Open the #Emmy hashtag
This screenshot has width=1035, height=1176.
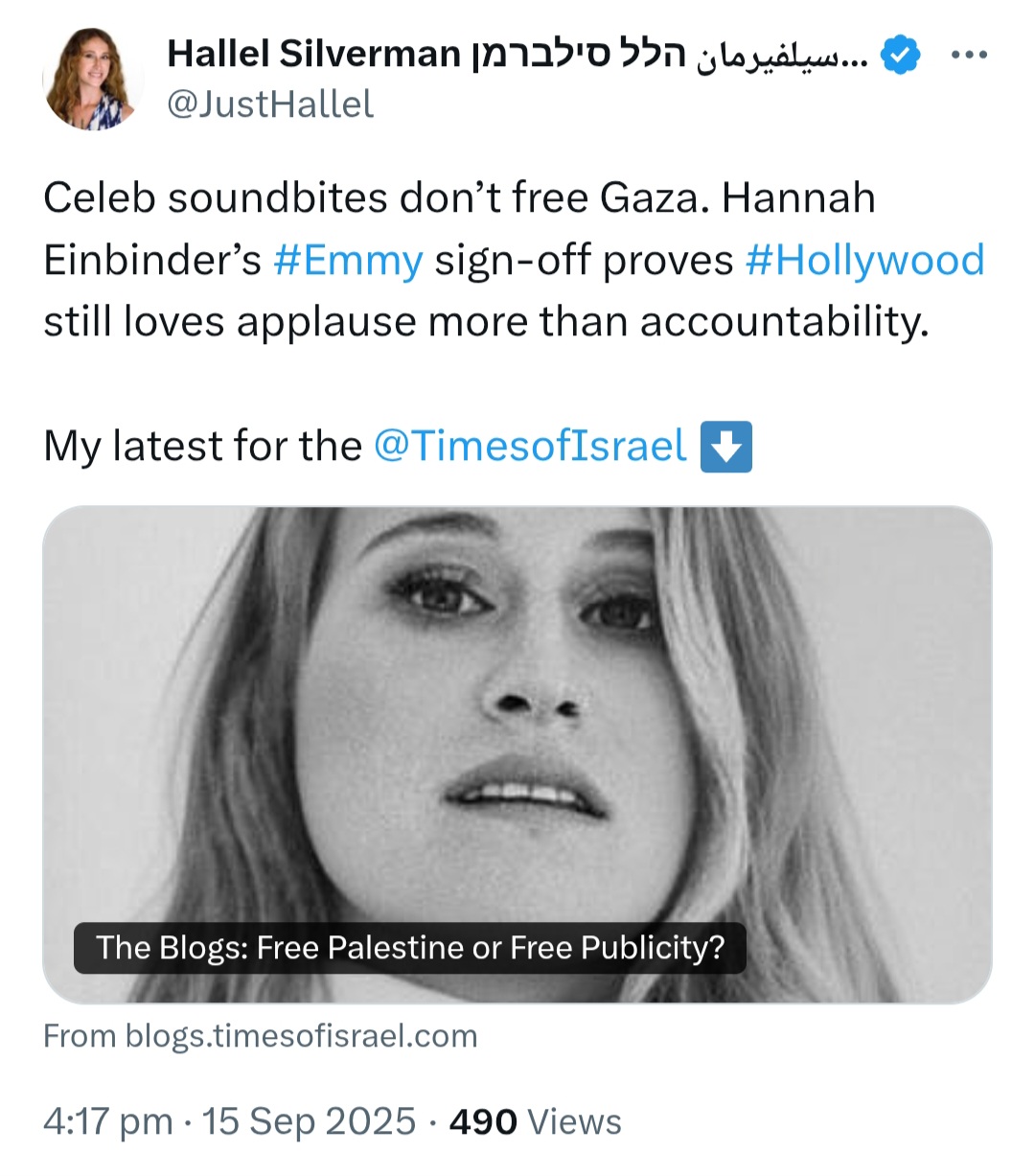point(348,261)
